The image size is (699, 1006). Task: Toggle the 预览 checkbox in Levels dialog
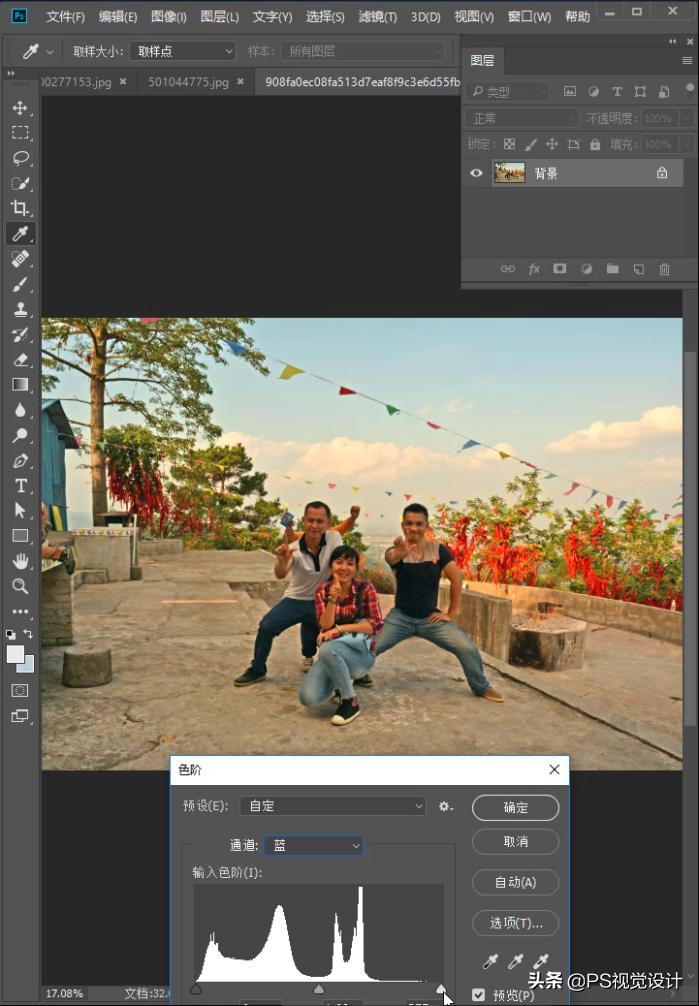478,995
